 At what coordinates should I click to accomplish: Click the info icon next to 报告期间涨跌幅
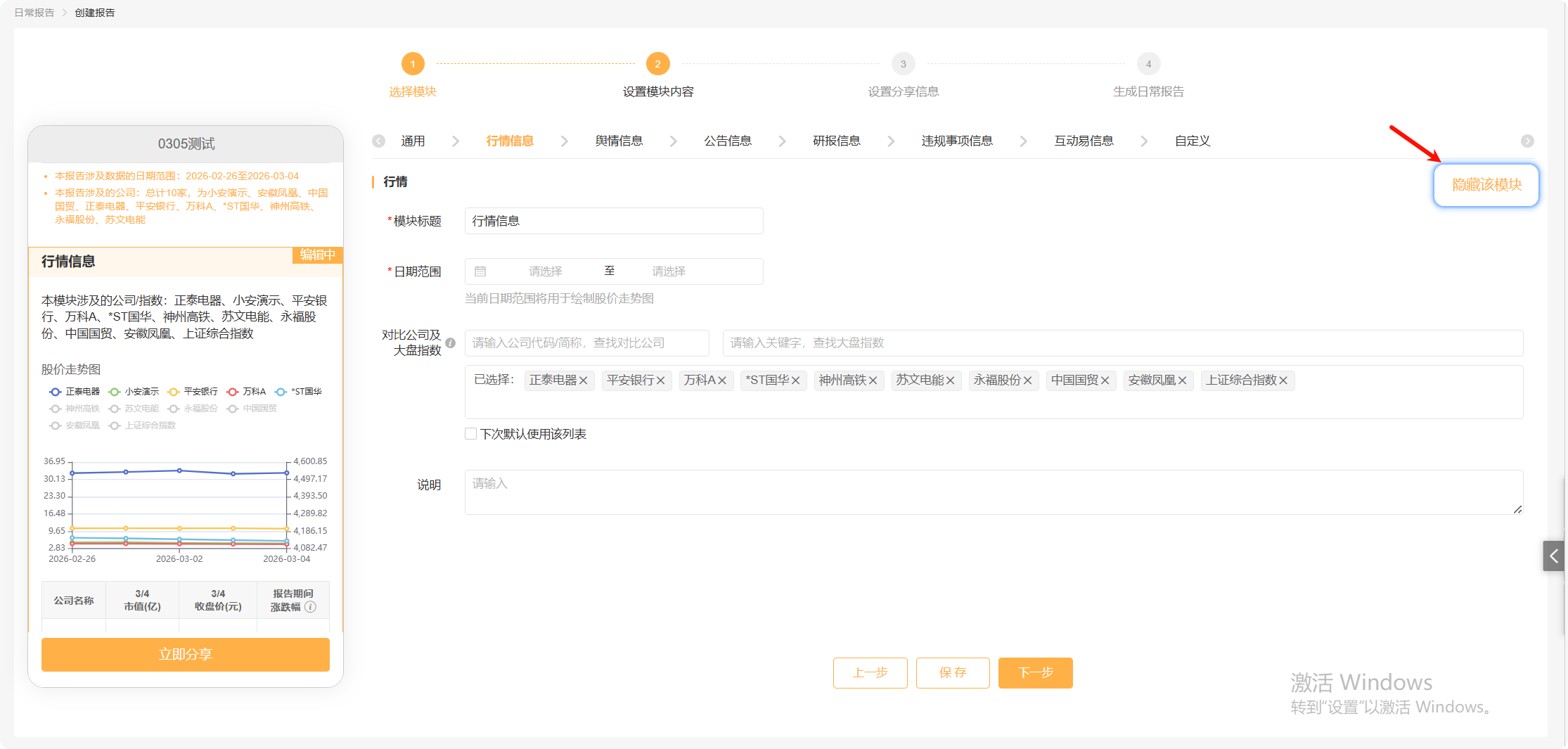[311, 607]
